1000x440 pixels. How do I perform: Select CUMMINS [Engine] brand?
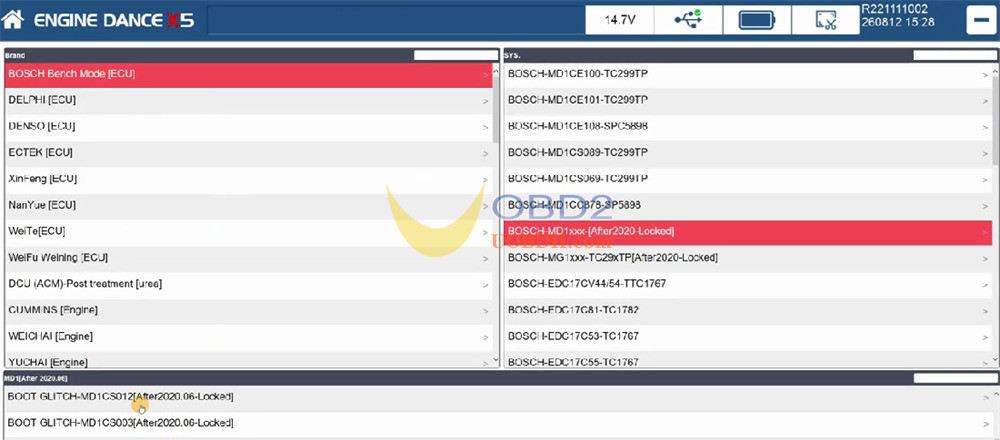click(x=249, y=310)
